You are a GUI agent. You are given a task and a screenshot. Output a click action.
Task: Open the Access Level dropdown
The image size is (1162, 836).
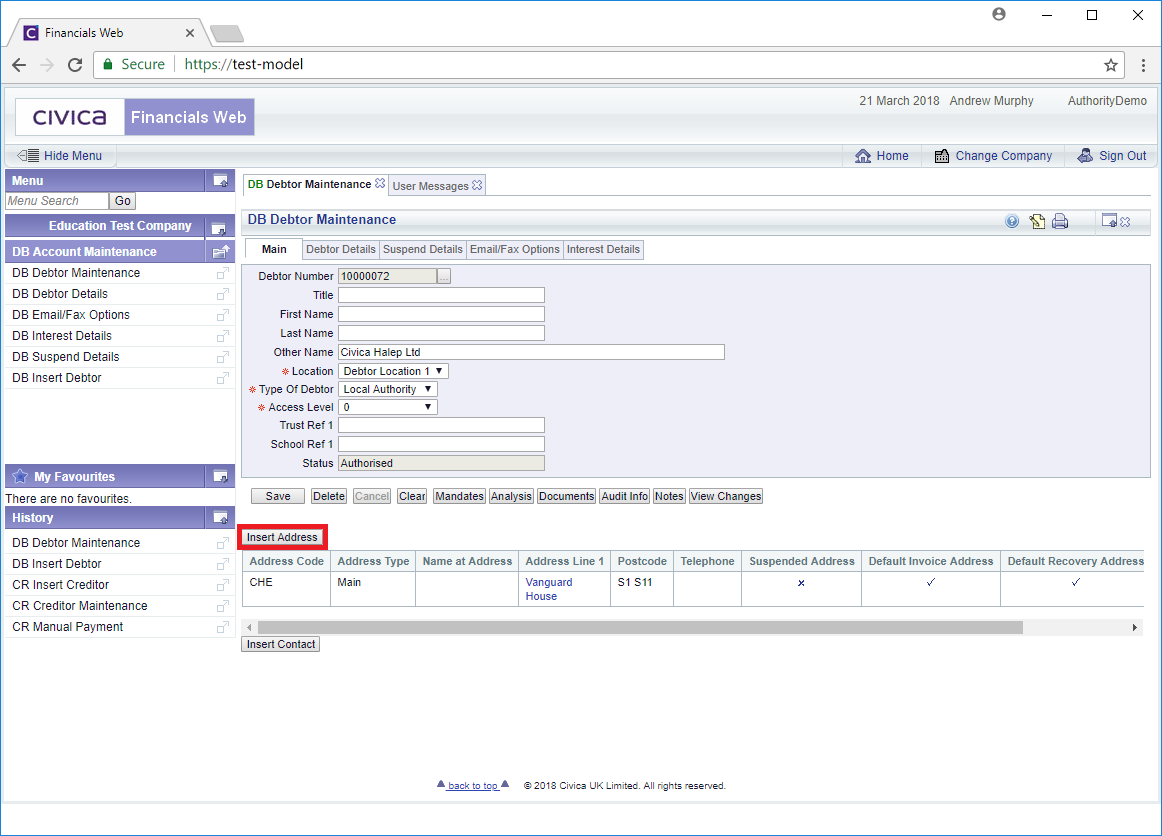[388, 407]
